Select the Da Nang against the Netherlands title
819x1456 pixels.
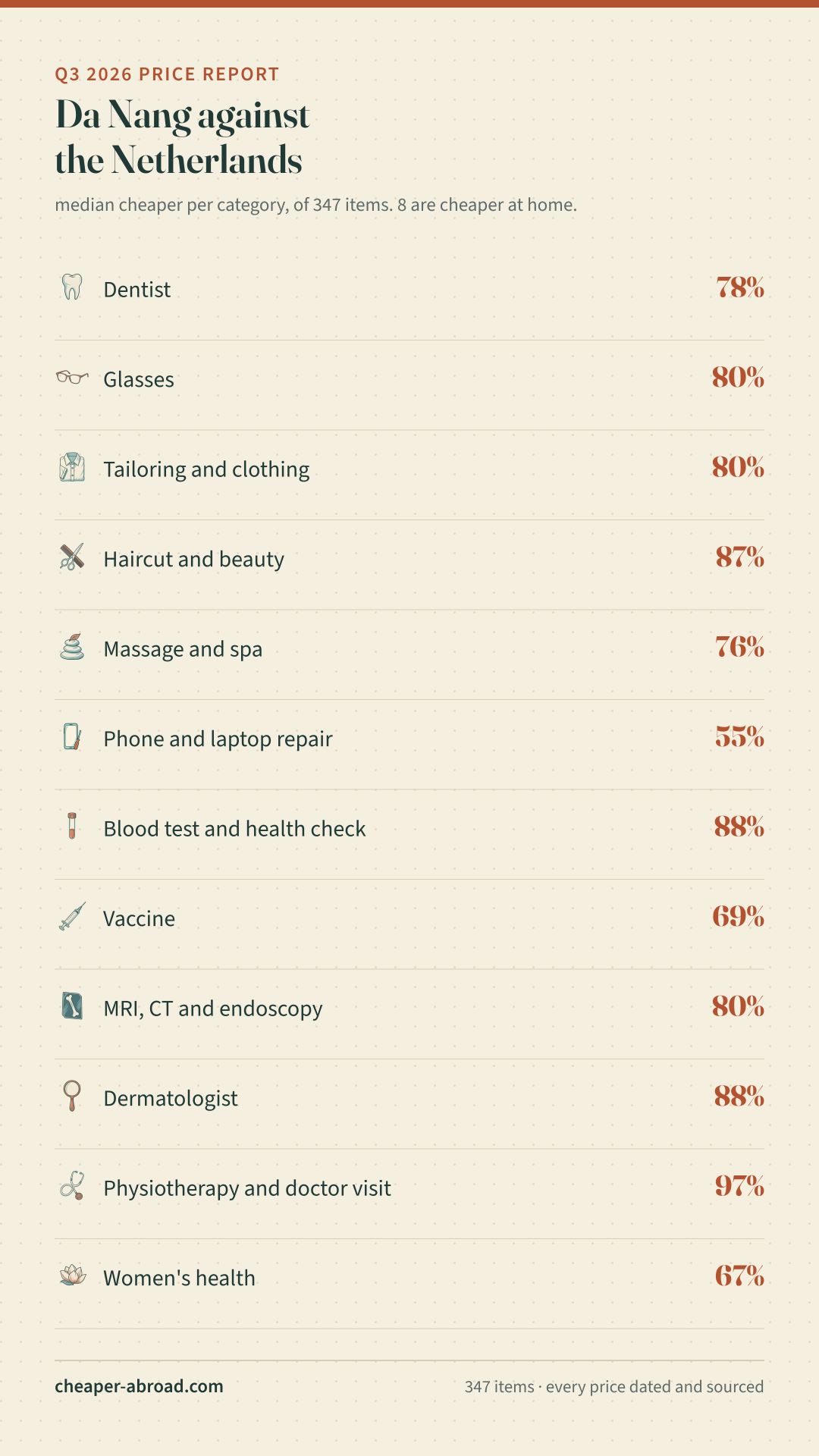182,137
